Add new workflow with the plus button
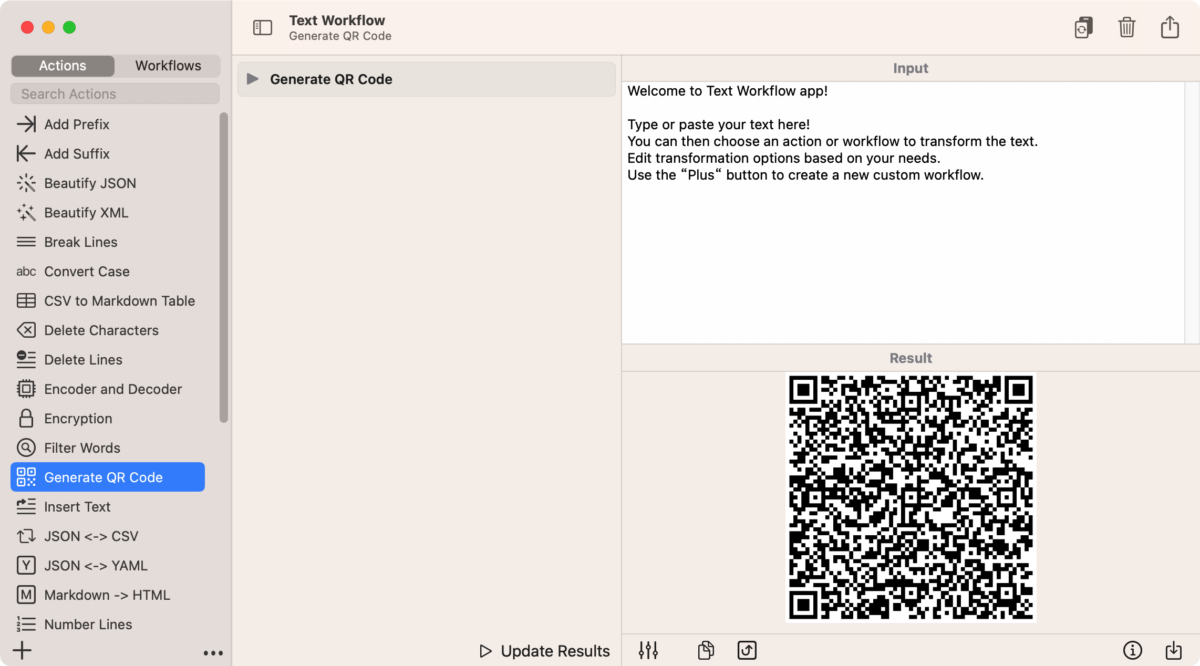The height and width of the screenshot is (666, 1200). point(22,651)
